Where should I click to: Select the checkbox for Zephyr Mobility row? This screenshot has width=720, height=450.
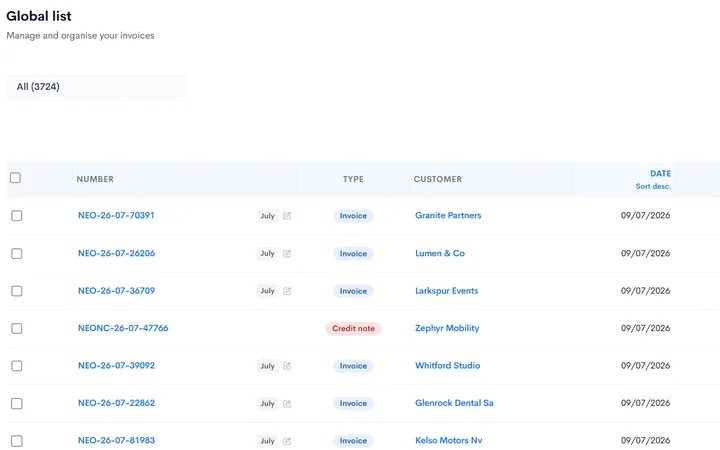17,328
